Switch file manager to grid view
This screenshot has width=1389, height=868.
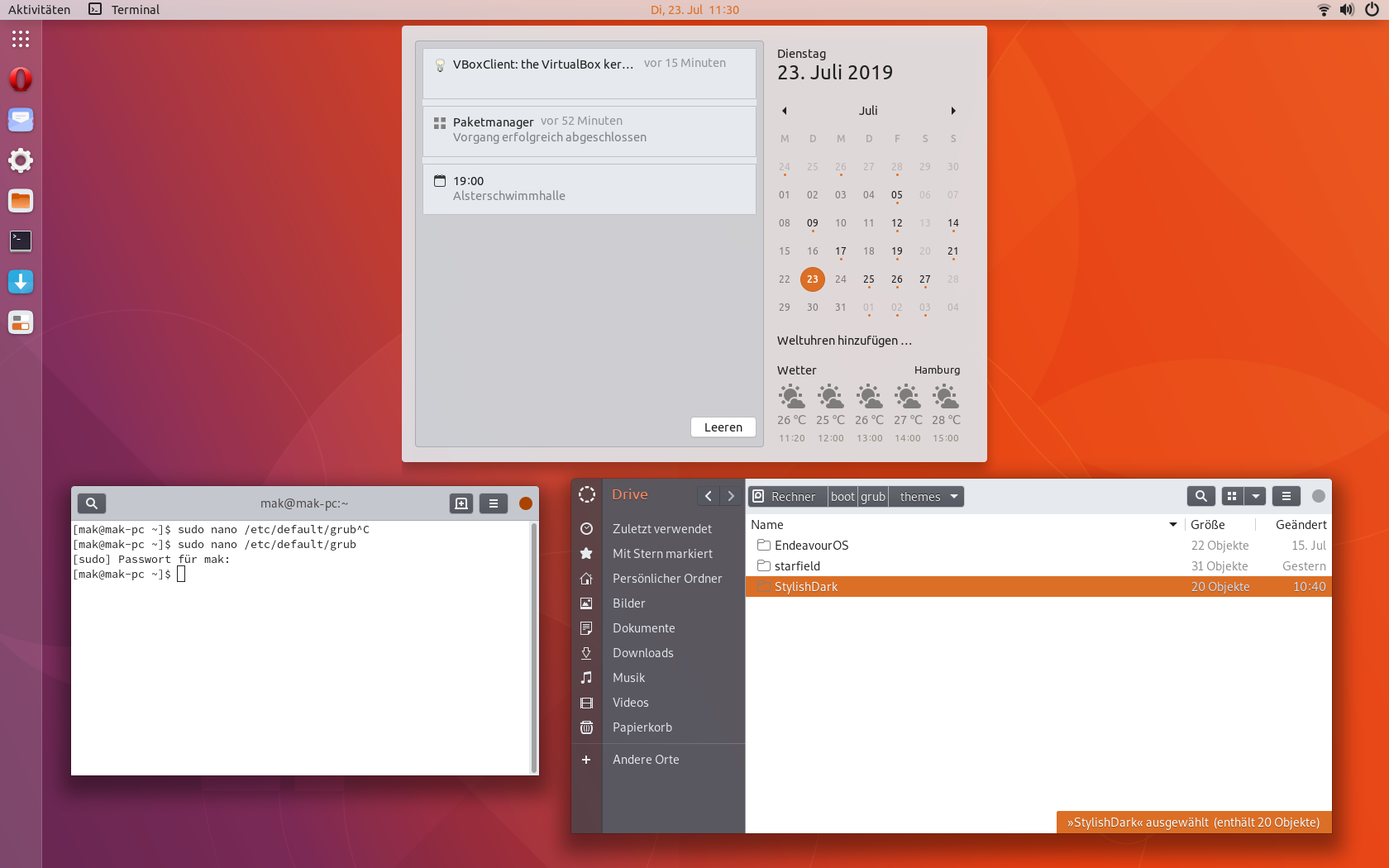(1232, 496)
